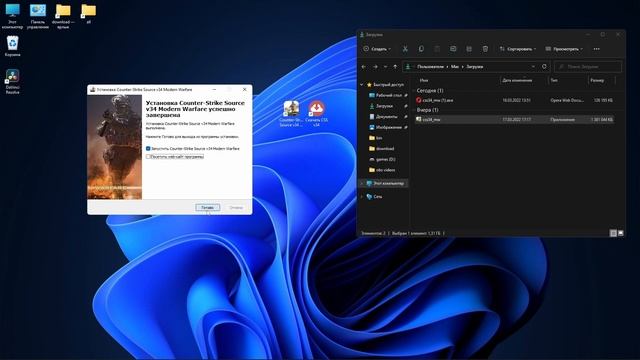This screenshot has width=640, height=360.
Task: Select css34_mw application file under Вчера
Action: 515,120
